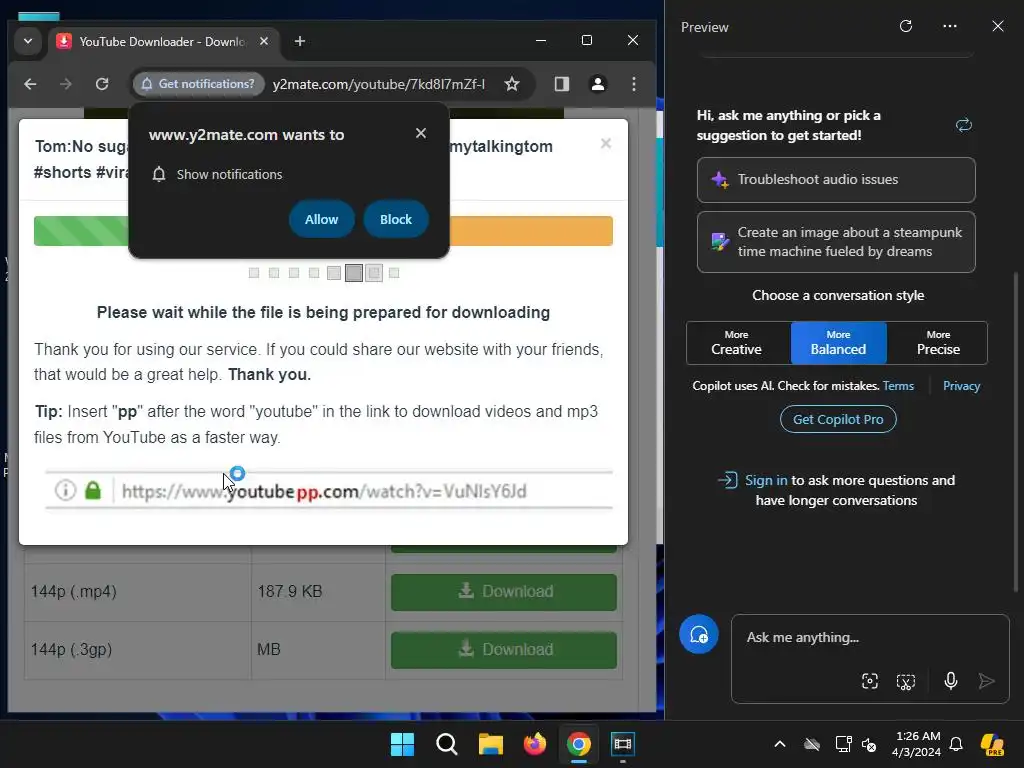Open Chrome three-dot menu
This screenshot has height=768, width=1024.
click(633, 84)
